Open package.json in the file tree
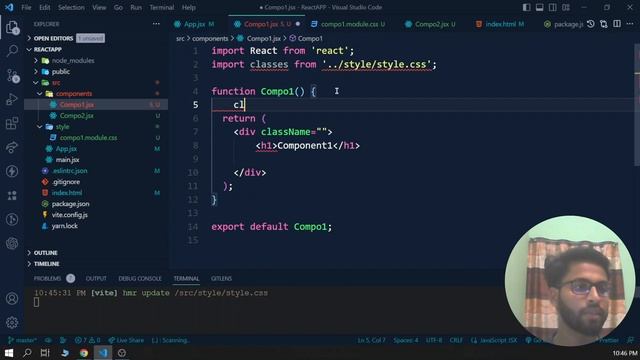Screen dimensions: 640x360 tap(70, 204)
